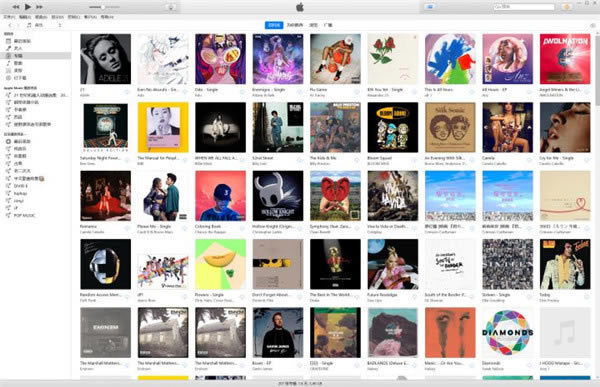
Task: Switch to the For You tab
Action: [295, 25]
